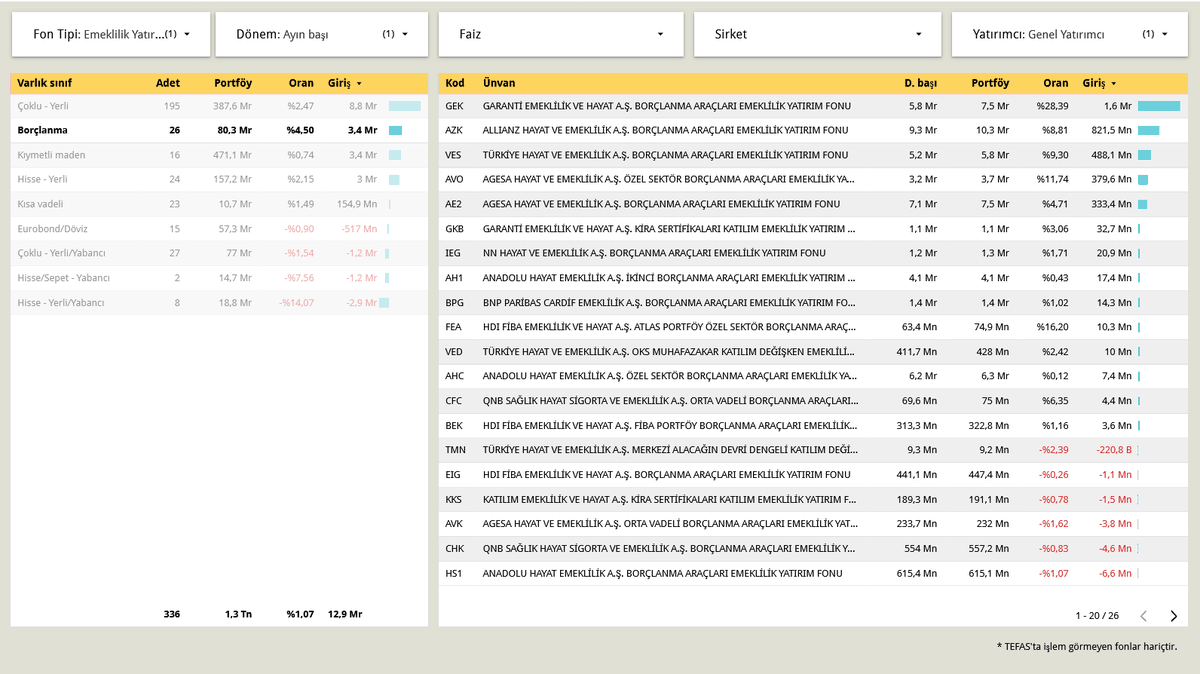
Task: Select the Kıymetli maden row
Action: (x=219, y=155)
